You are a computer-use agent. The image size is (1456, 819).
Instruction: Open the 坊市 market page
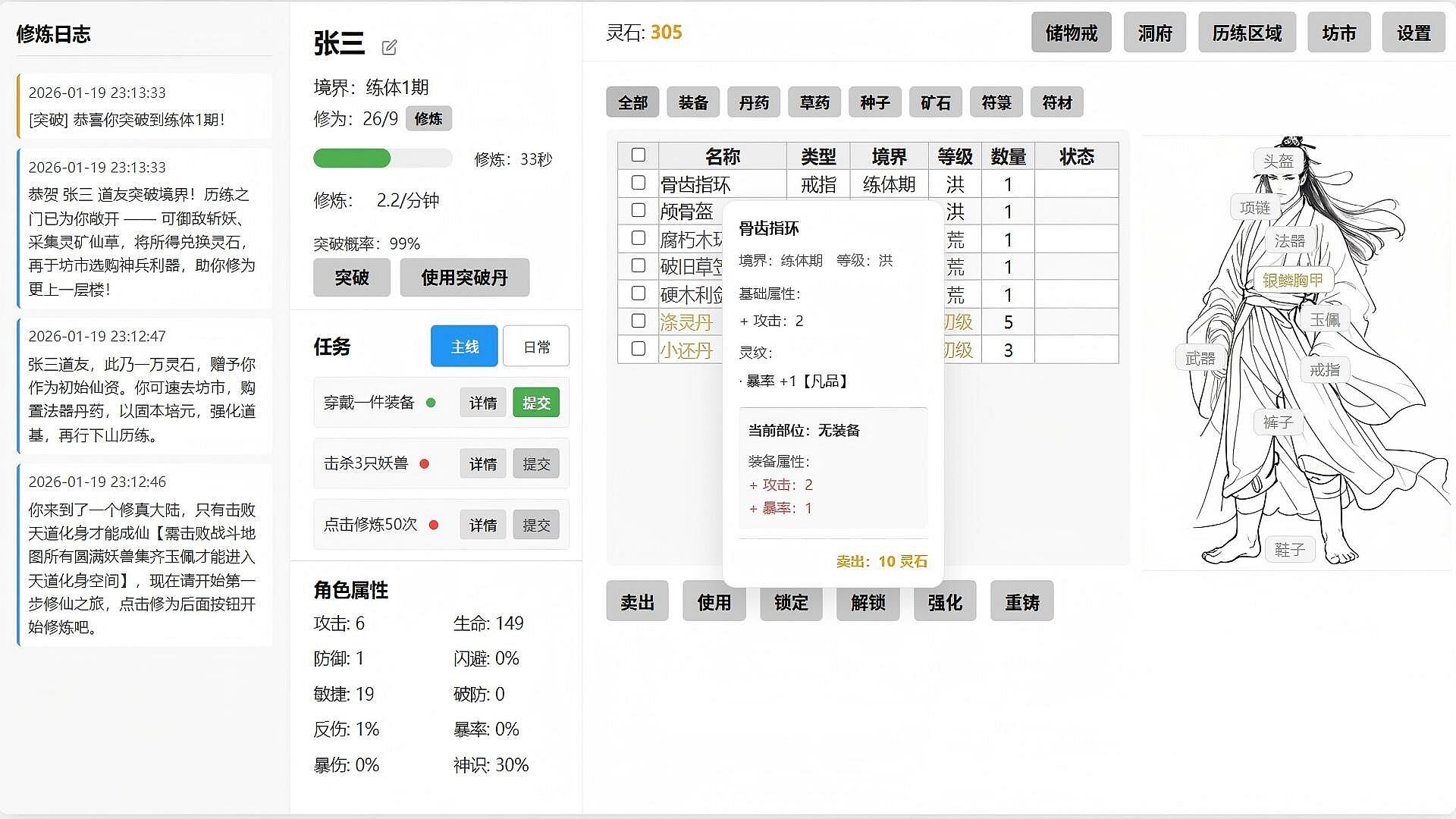tap(1338, 33)
